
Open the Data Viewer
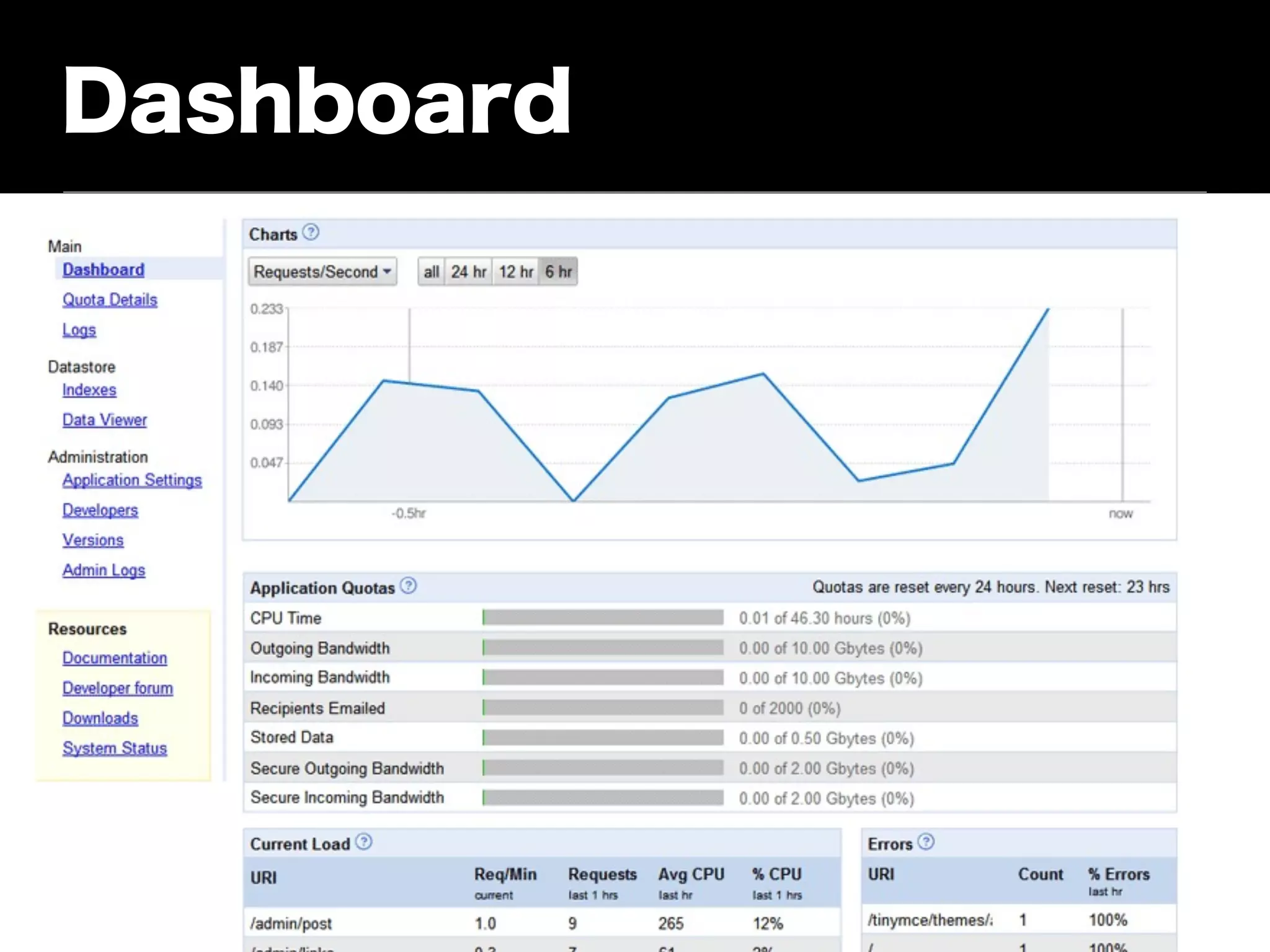tap(104, 420)
